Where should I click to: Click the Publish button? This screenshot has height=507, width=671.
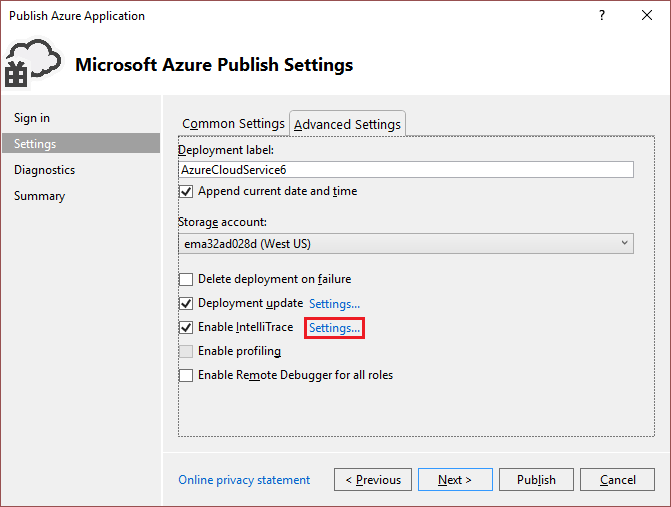pos(536,480)
